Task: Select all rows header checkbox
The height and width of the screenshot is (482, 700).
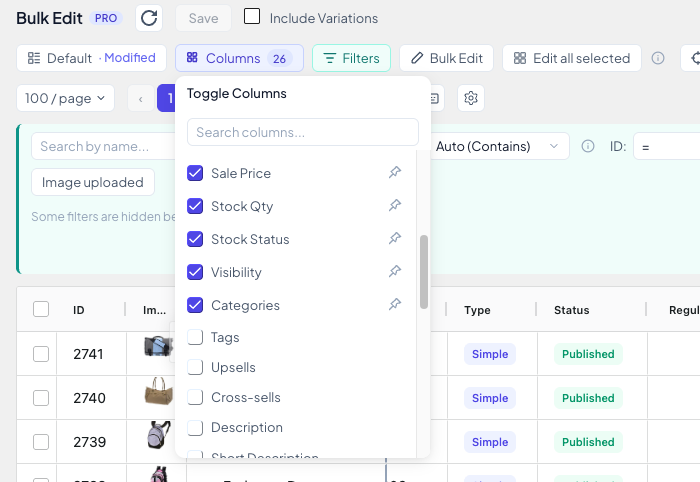Action: point(41,309)
